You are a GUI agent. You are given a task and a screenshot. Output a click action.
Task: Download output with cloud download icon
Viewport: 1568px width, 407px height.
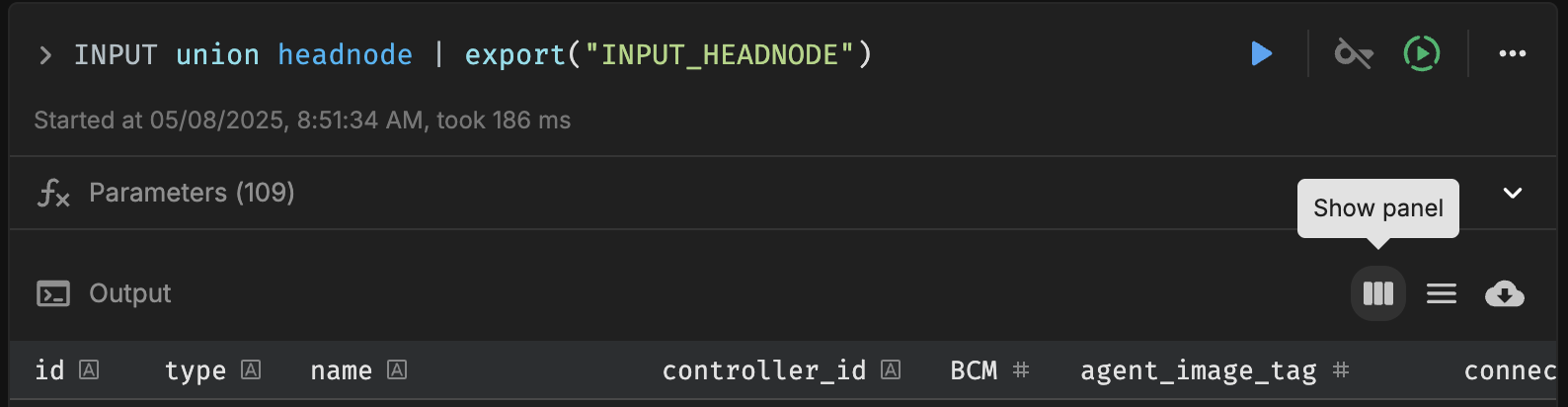(x=1505, y=293)
